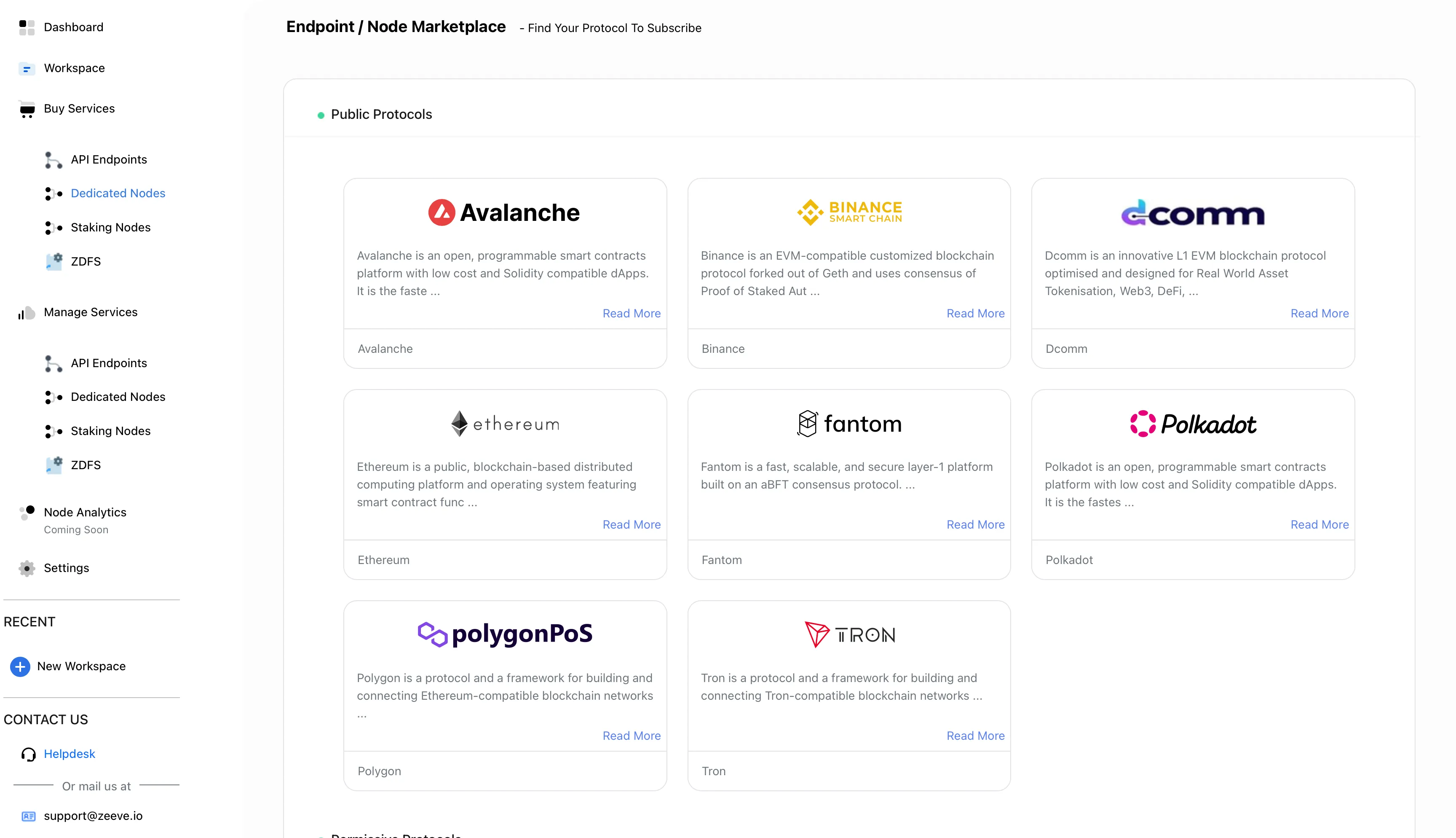
Task: Click the Node Analytics icon
Action: click(27, 512)
